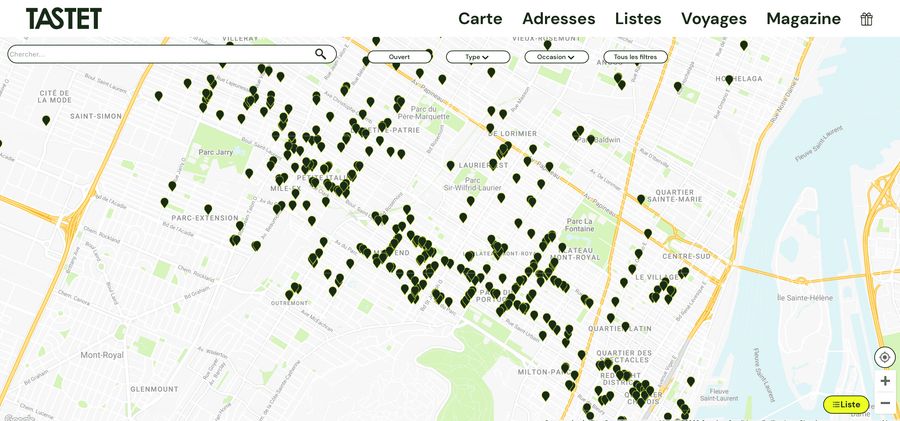The height and width of the screenshot is (421, 900).
Task: Open Tous les filtres panel
Action: (635, 57)
